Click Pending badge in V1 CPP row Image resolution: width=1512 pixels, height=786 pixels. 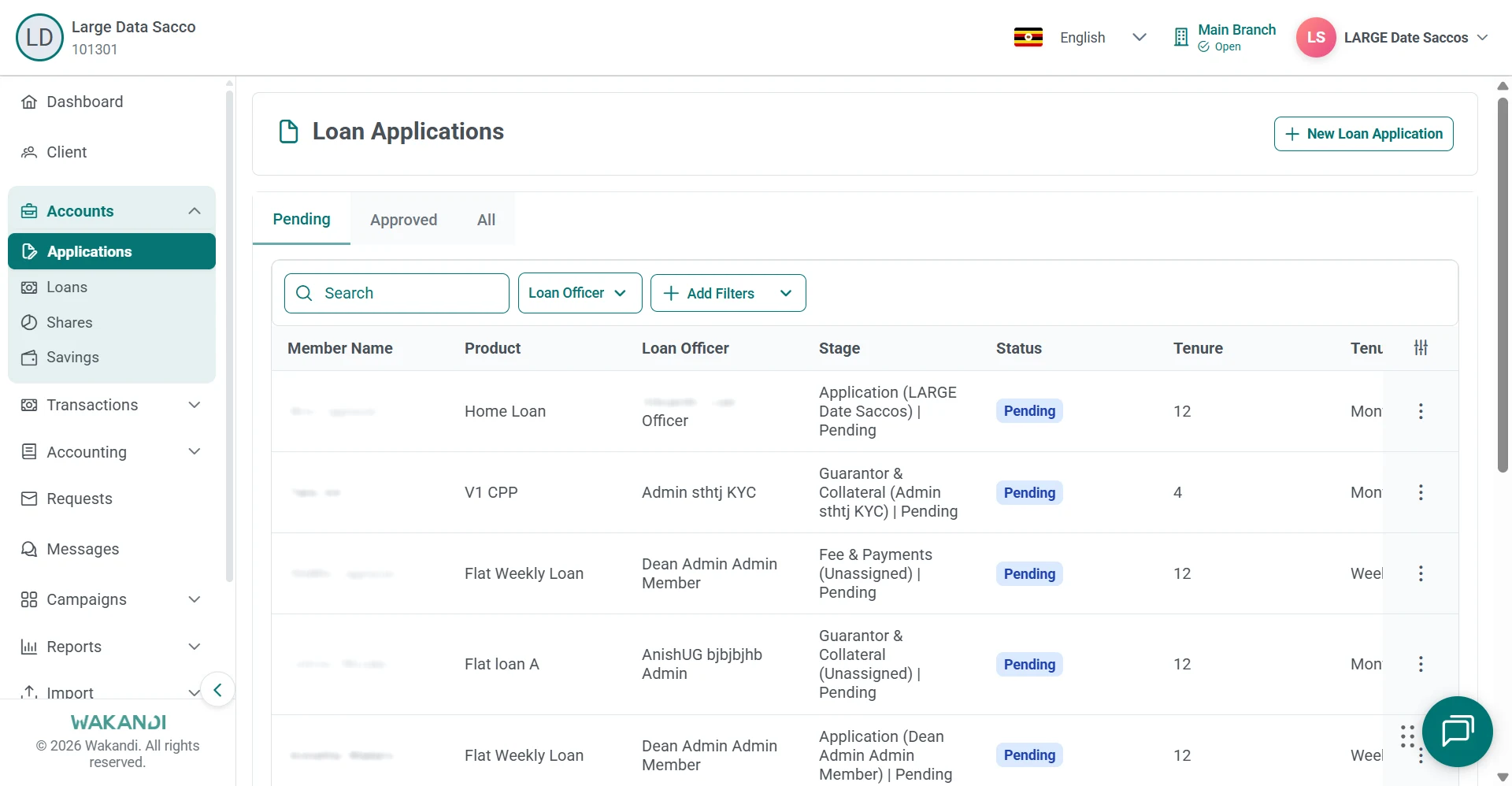click(x=1029, y=493)
